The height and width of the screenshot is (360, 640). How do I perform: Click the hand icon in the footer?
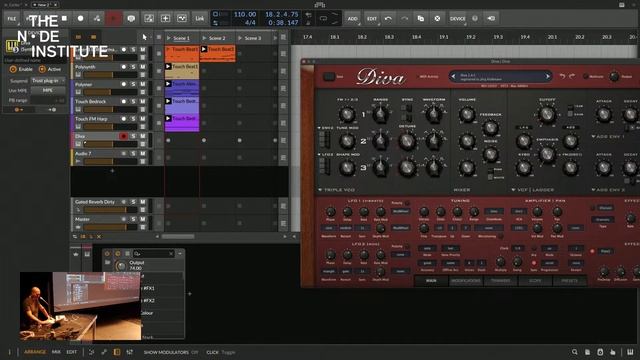[x=613, y=352]
